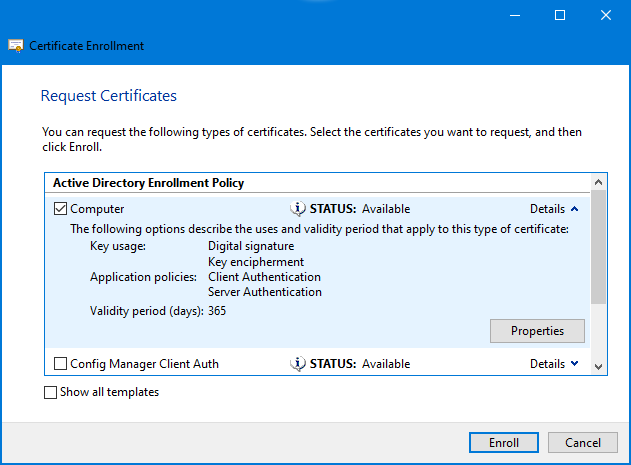Click the info icon beside Config Manager status
631x465 pixels.
click(298, 364)
